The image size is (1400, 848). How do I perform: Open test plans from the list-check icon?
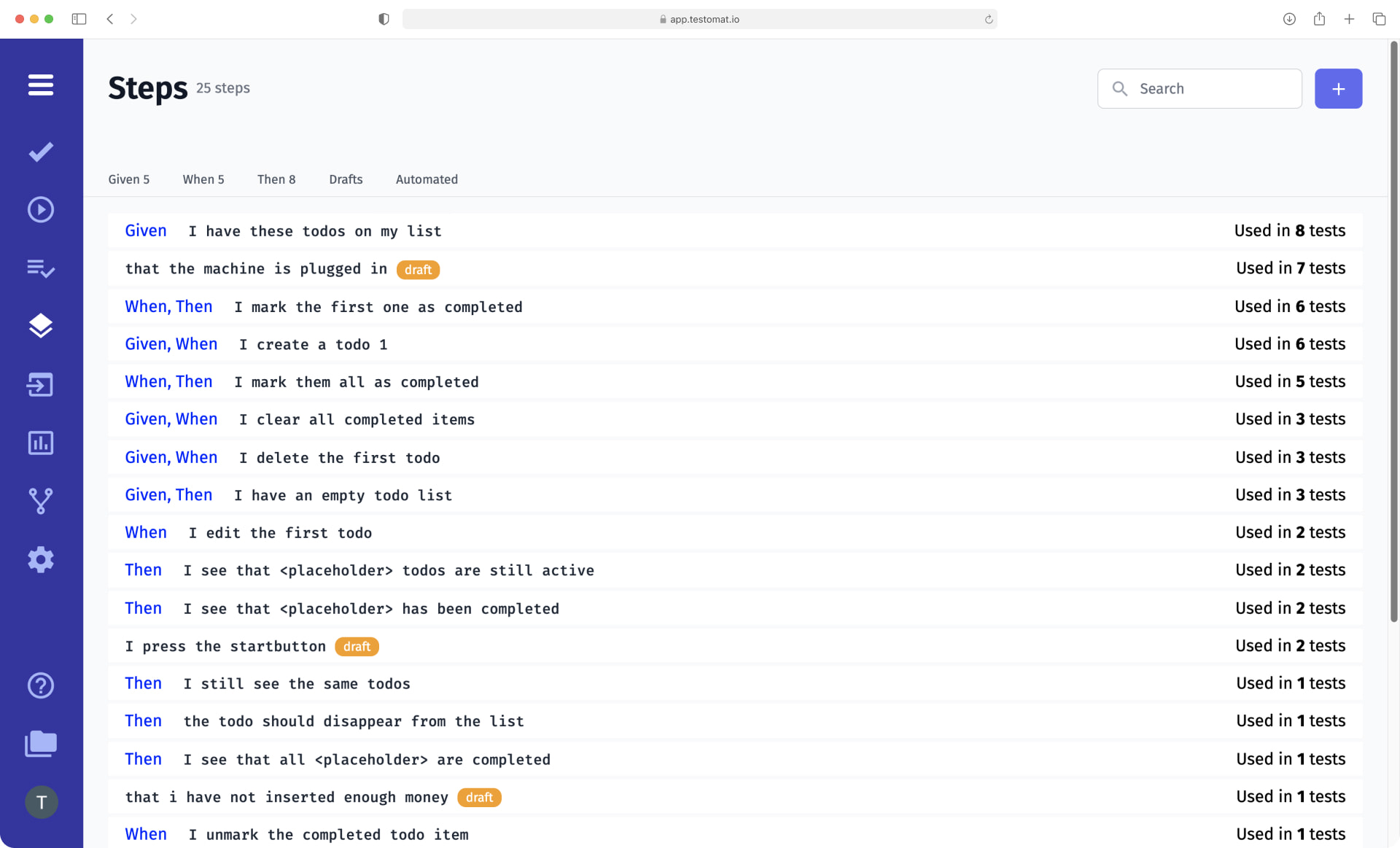pos(40,268)
